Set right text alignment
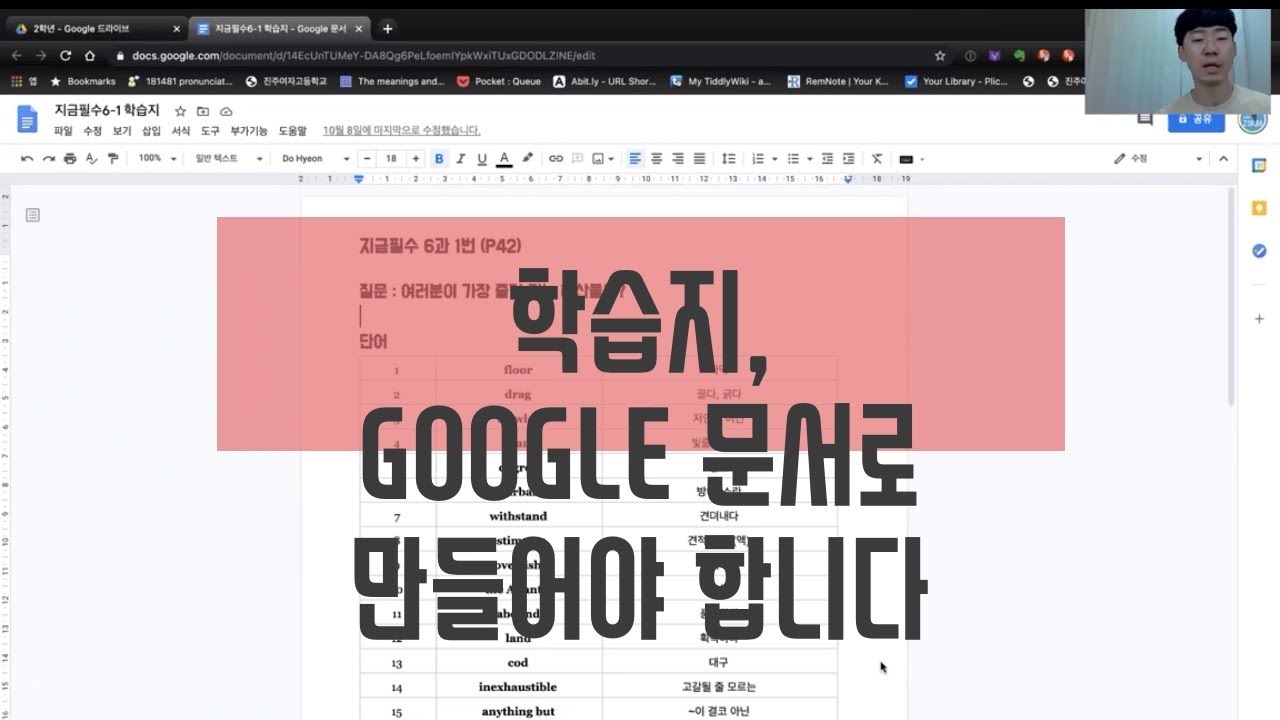This screenshot has width=1280, height=720. click(x=678, y=158)
